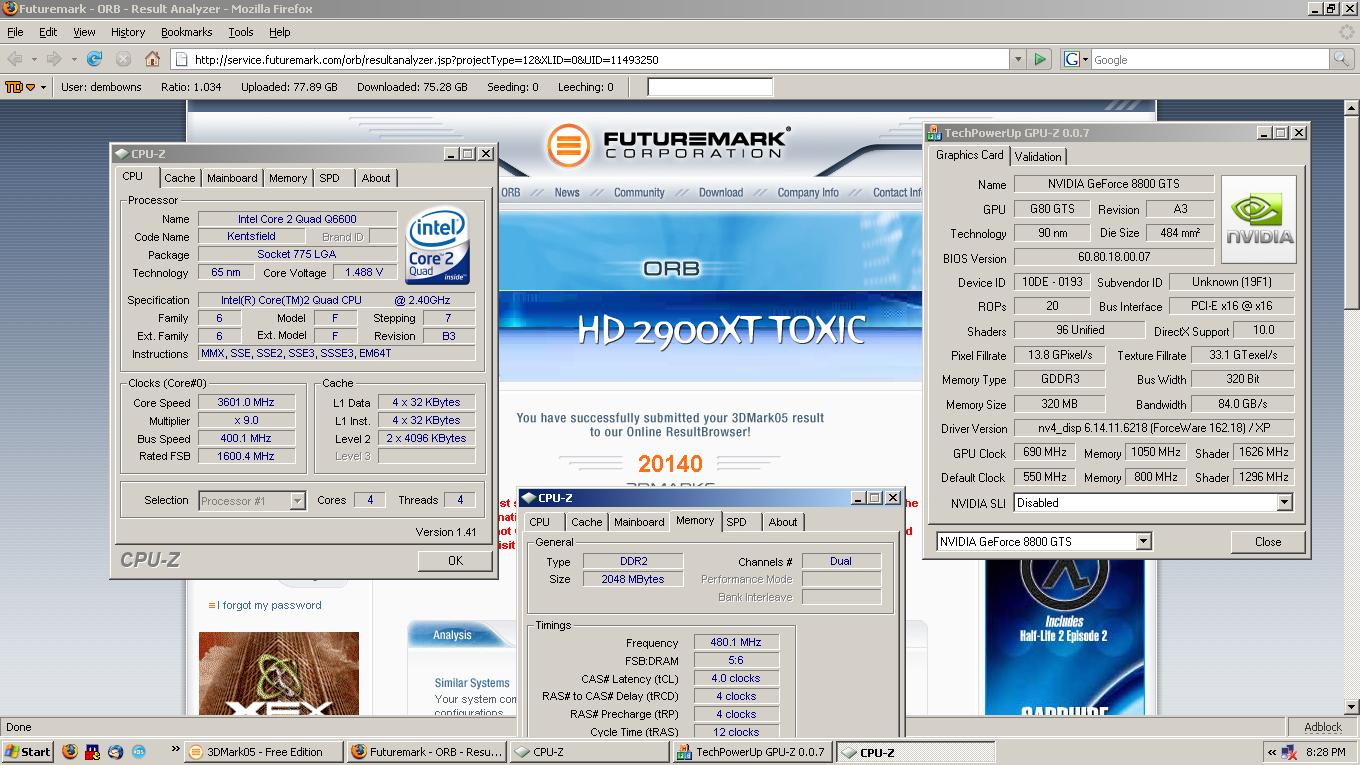This screenshot has width=1360, height=765.
Task: Expand hidden tray icons with the chevron
Action: coord(1272,752)
